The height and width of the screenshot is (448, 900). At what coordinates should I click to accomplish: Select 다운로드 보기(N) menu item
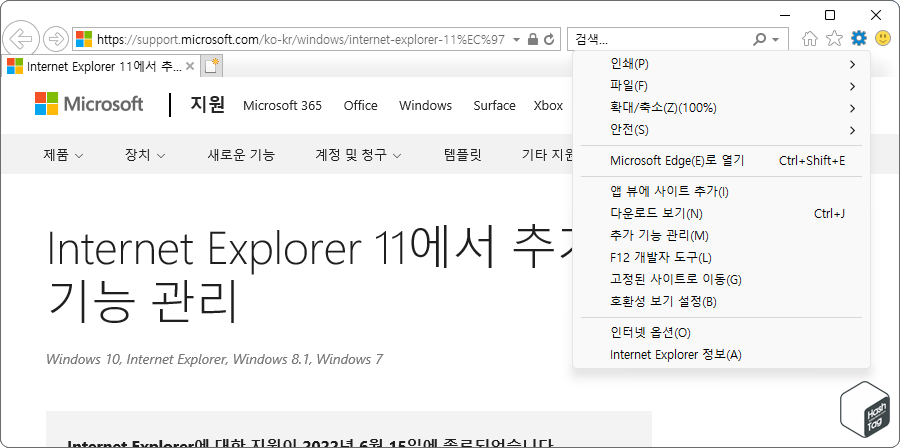coord(721,214)
